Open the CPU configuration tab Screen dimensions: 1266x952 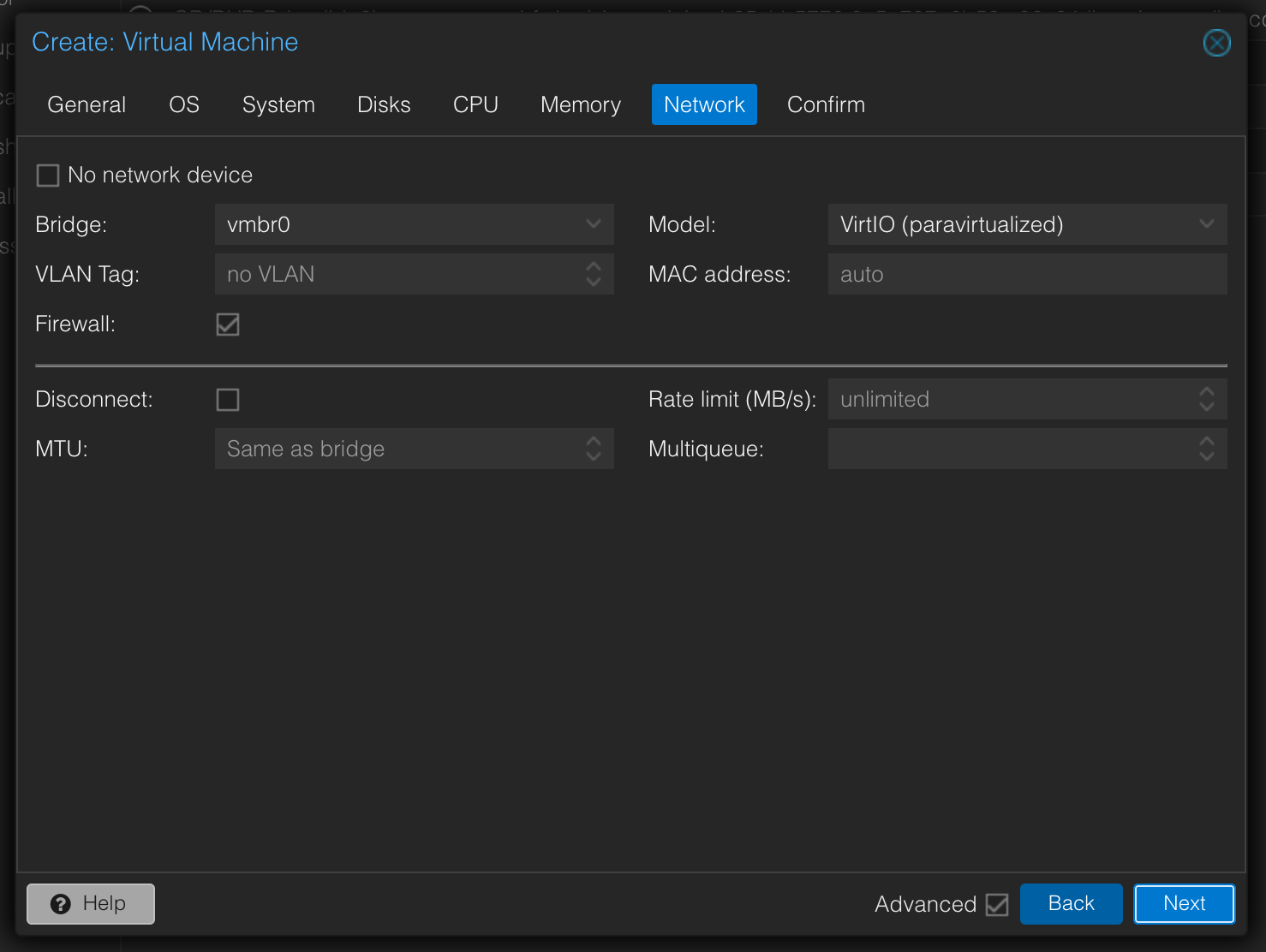click(x=475, y=104)
